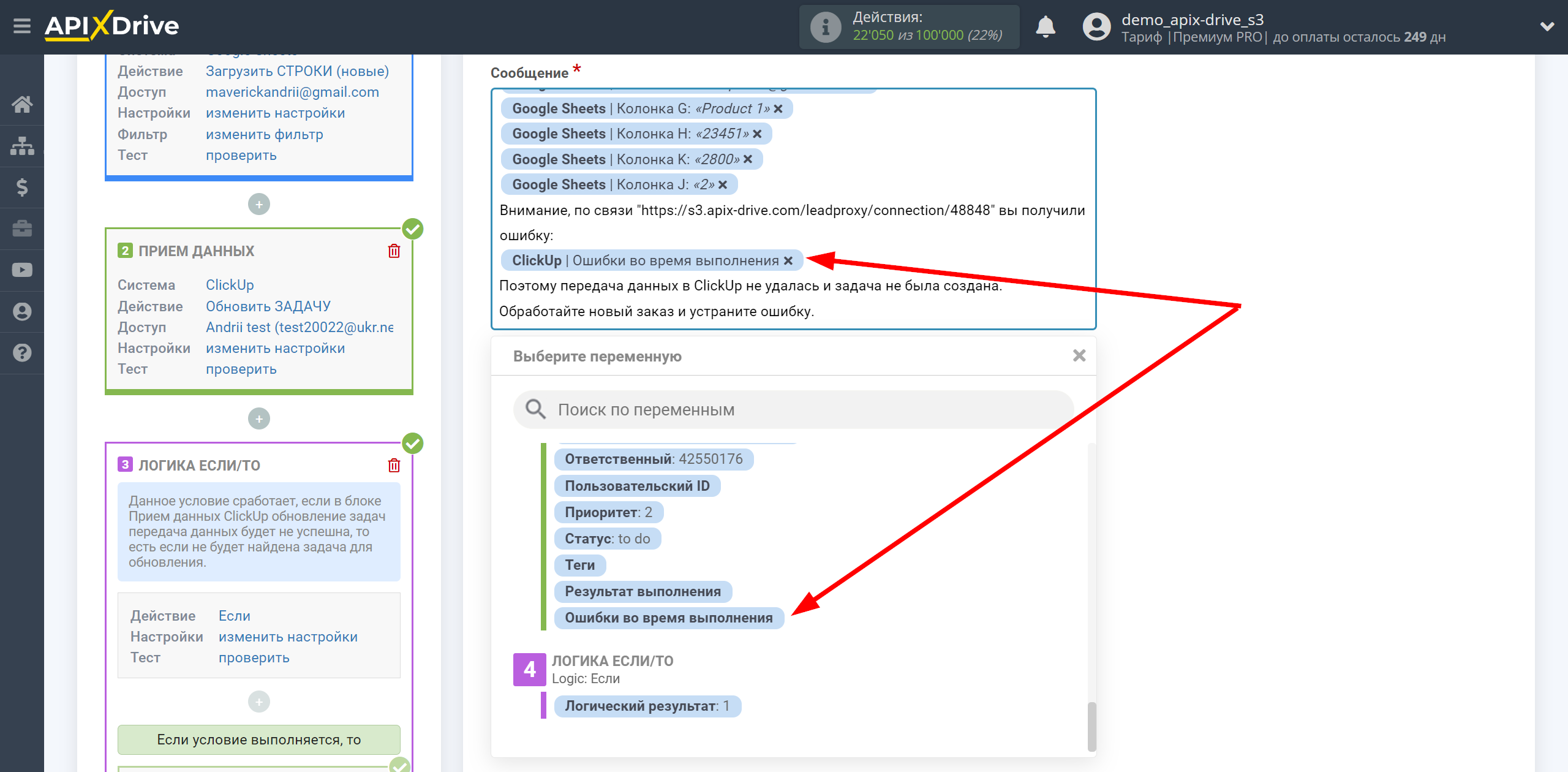Screen dimensions: 1568x772
Task: Select variable Статус: to do
Action: [608, 539]
